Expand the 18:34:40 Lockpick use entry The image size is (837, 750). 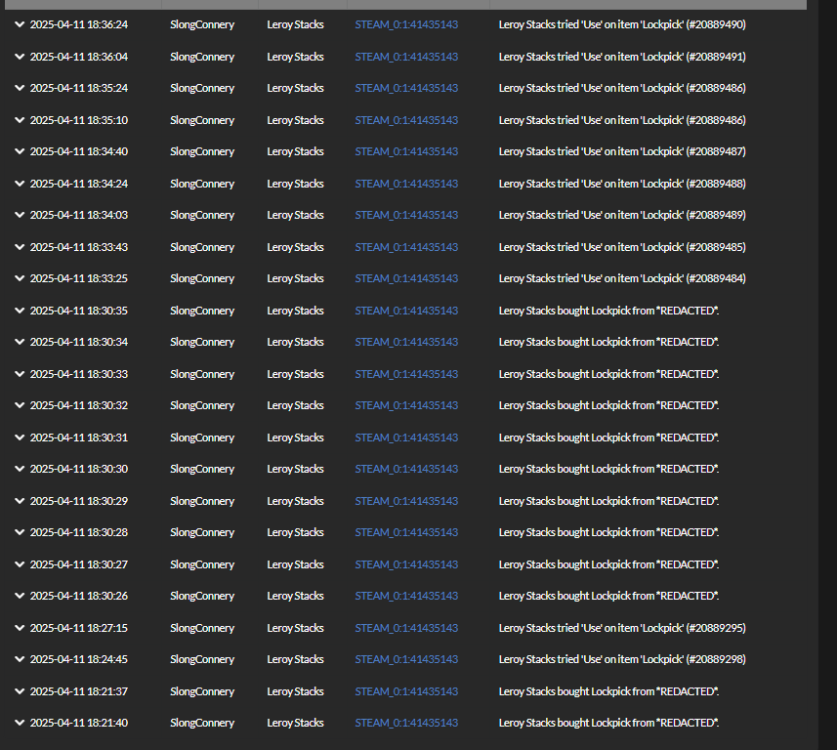[20, 151]
